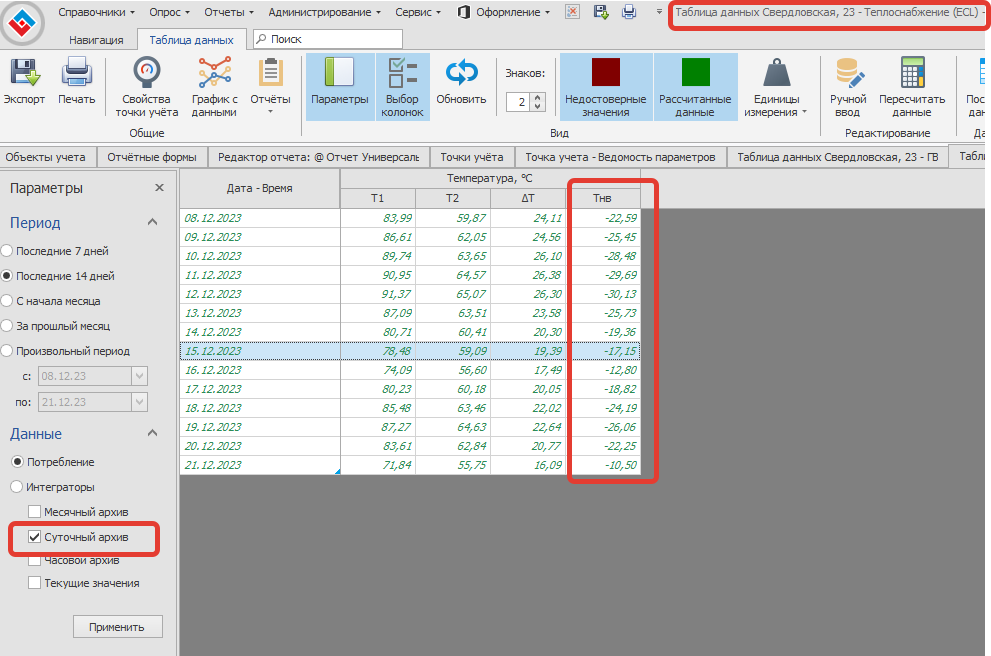Click the Экспорт save icon
This screenshot has height=656, width=991.
24,72
